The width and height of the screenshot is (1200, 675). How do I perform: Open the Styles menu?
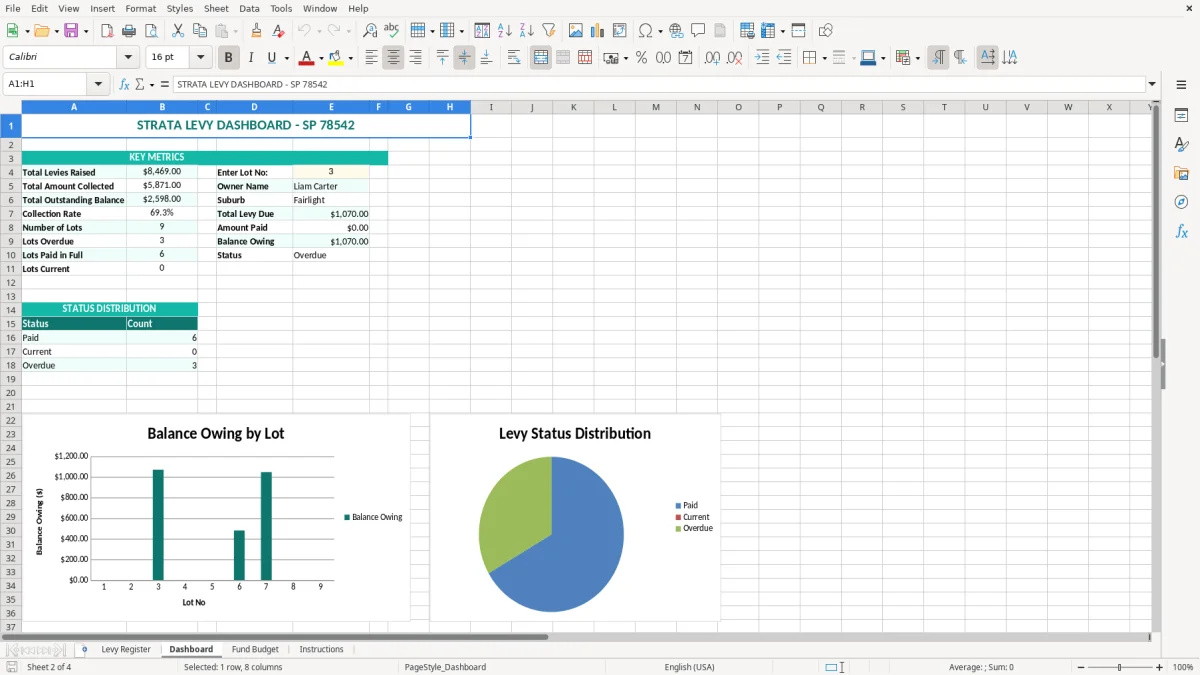[180, 8]
